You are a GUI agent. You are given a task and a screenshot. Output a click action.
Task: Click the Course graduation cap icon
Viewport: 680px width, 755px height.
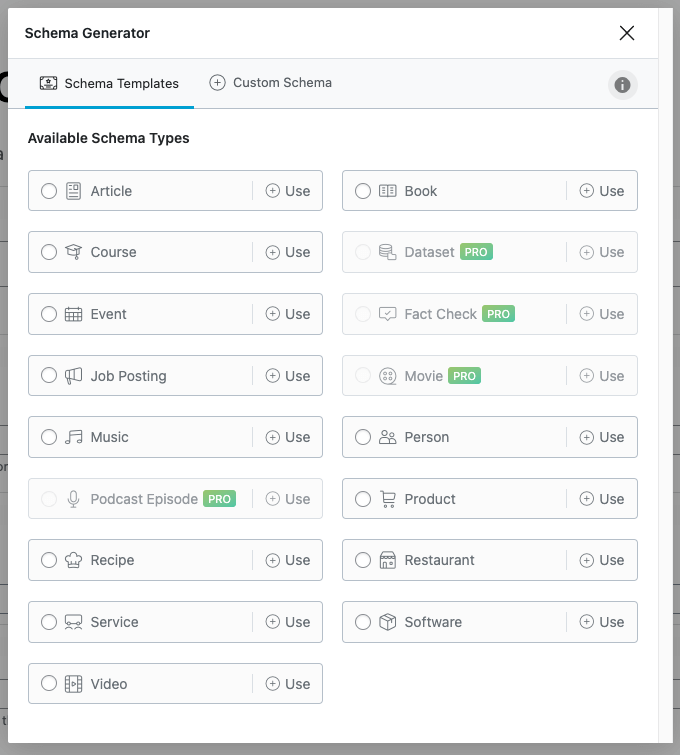73,252
